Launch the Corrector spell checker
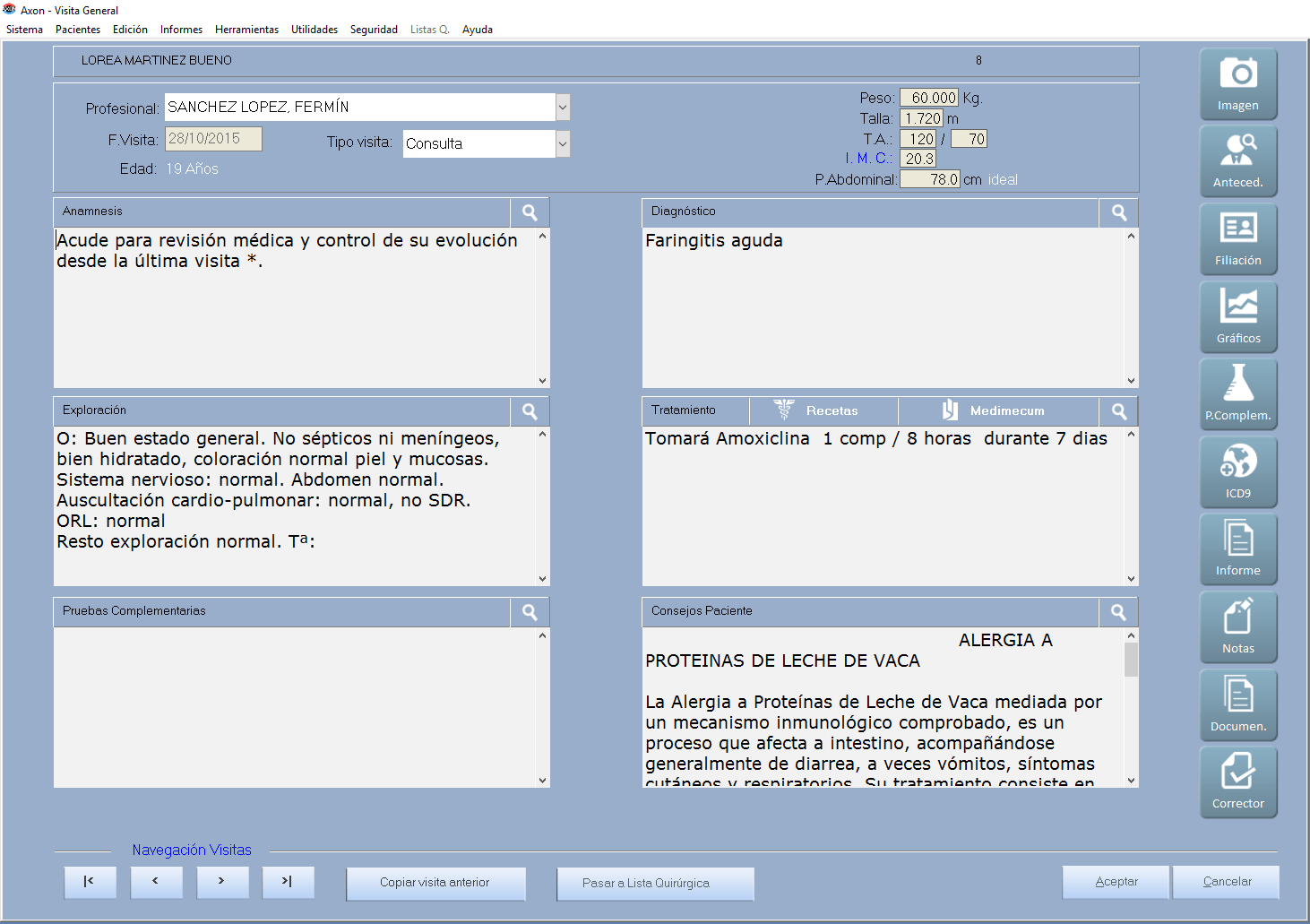 pyautogui.click(x=1237, y=782)
